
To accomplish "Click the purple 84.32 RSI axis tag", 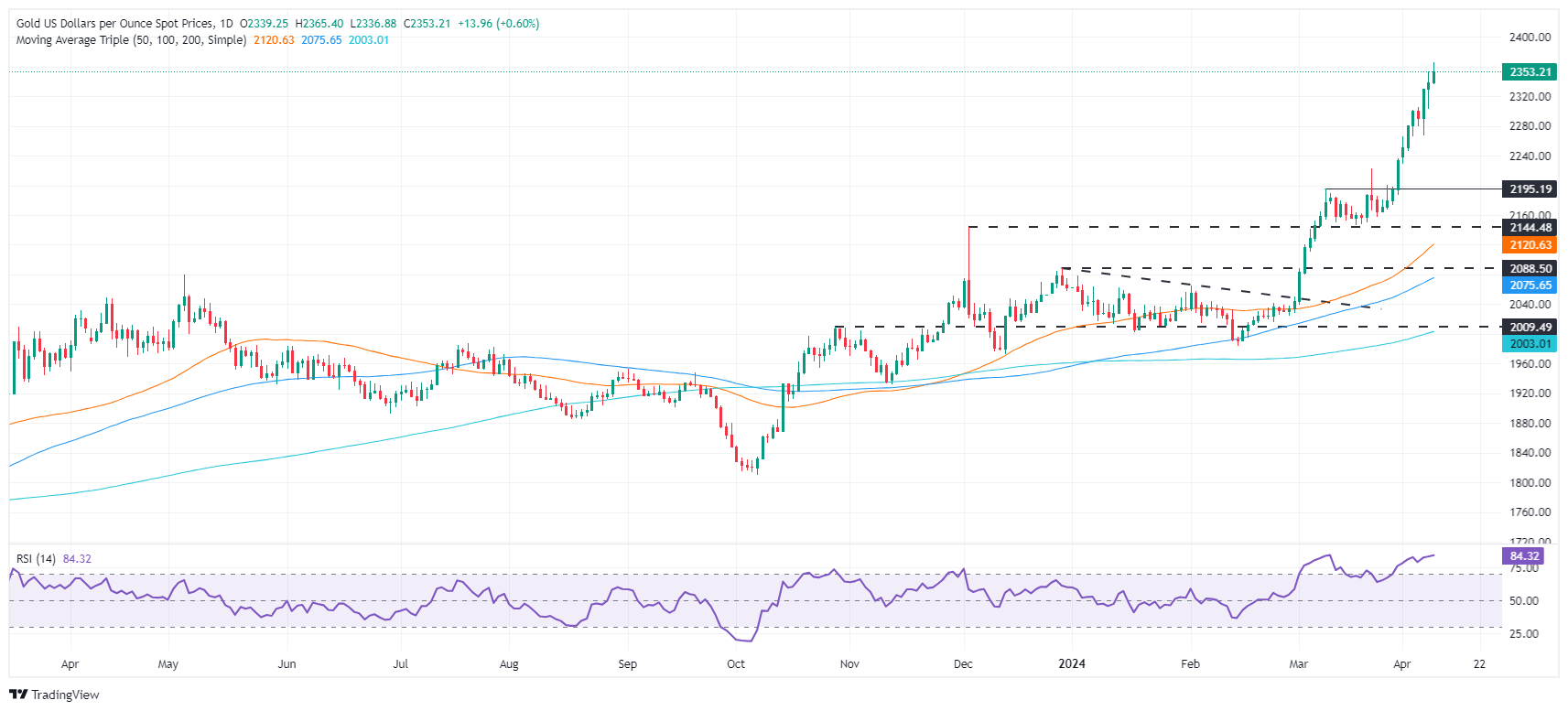I will click(1524, 556).
